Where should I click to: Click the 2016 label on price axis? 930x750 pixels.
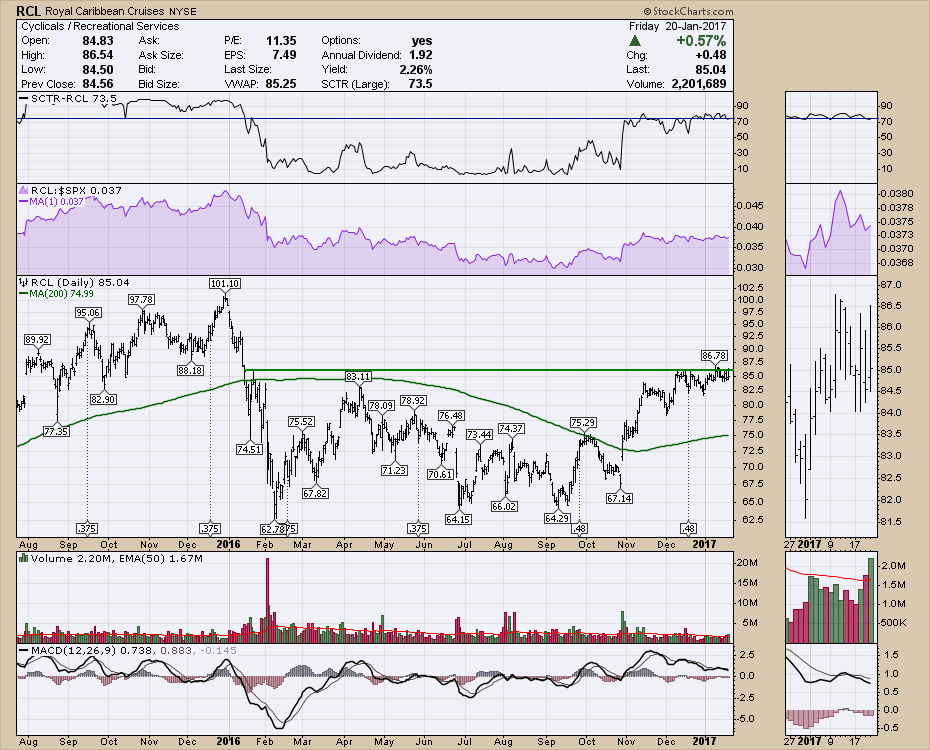(228, 544)
